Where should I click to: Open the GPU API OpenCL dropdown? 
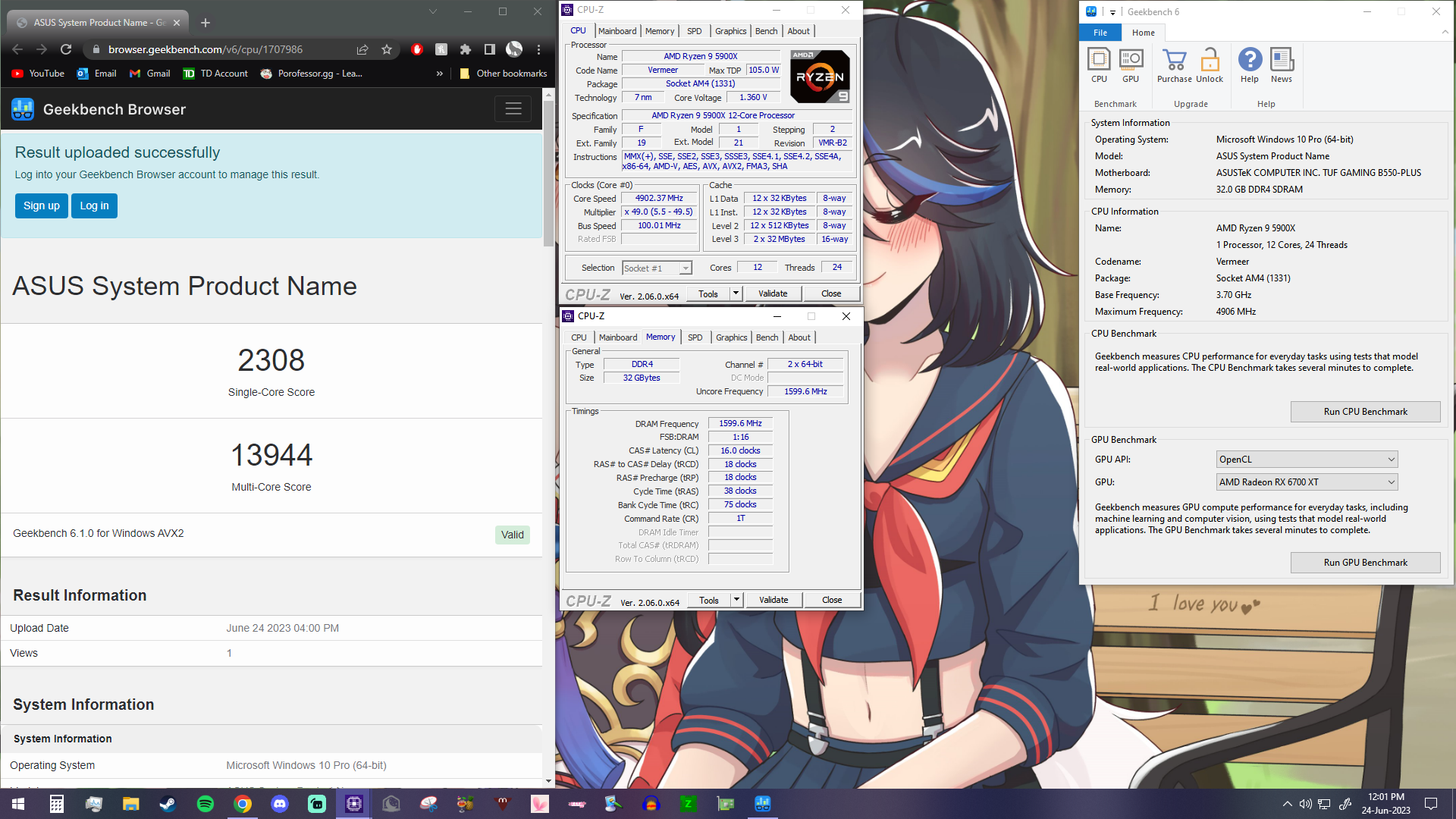tap(1307, 460)
